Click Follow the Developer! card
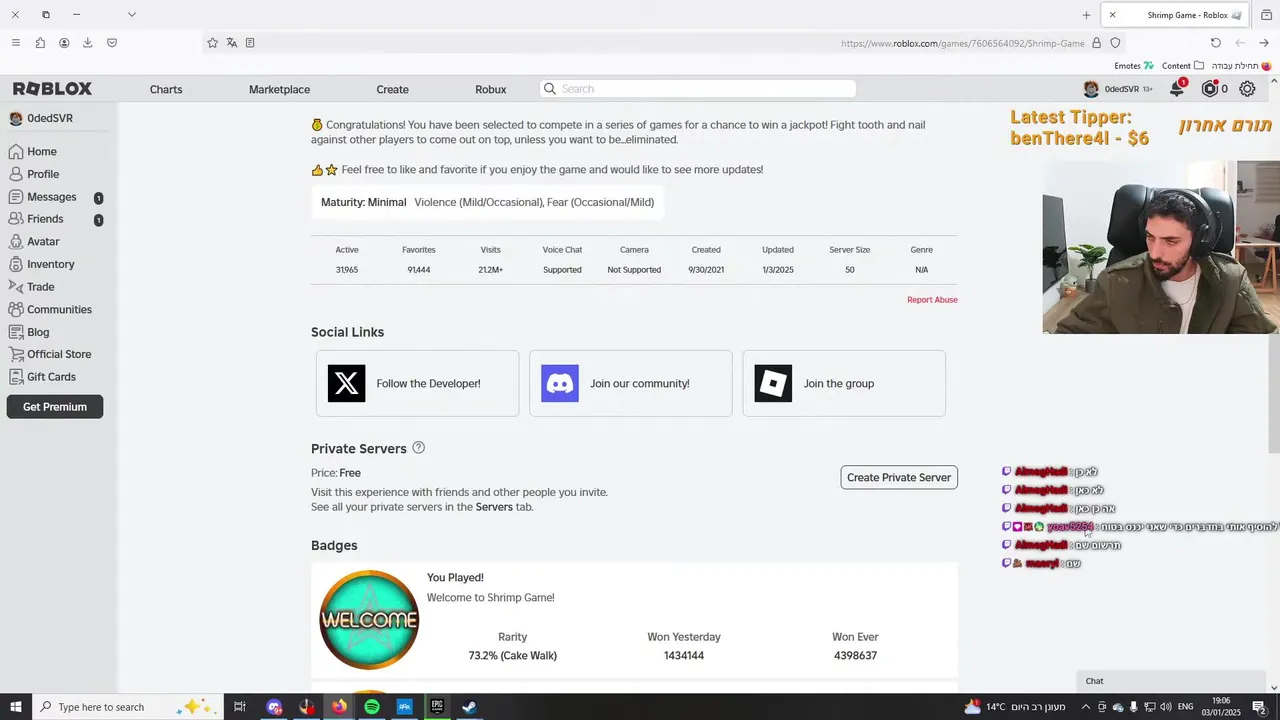This screenshot has height=720, width=1280. (417, 383)
